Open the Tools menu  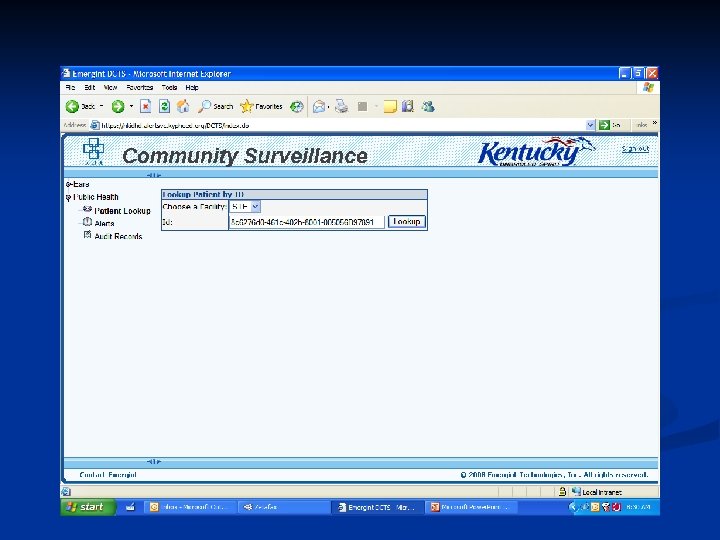(169, 87)
